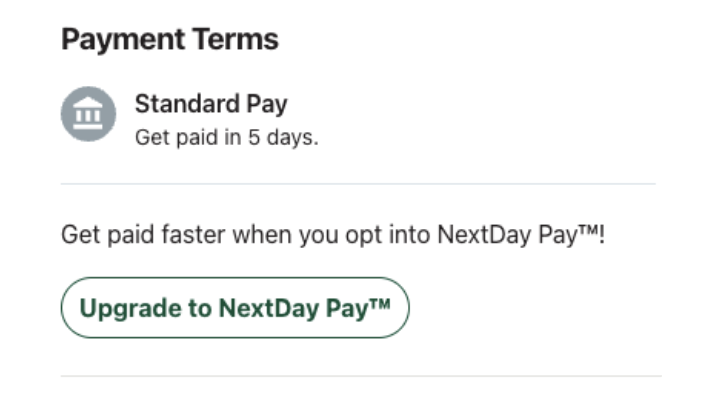Image resolution: width=704 pixels, height=414 pixels.
Task: Click the divider line below the upgrade button
Action: click(x=361, y=376)
